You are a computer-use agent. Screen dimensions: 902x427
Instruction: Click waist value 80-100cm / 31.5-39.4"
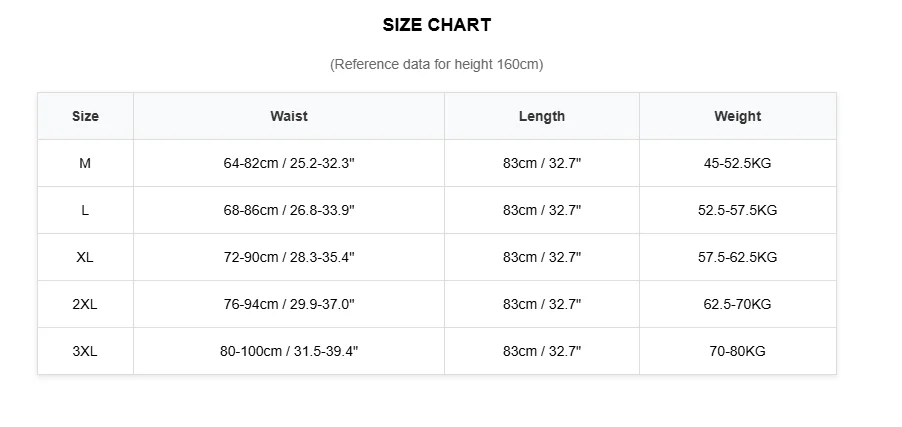[x=288, y=351]
